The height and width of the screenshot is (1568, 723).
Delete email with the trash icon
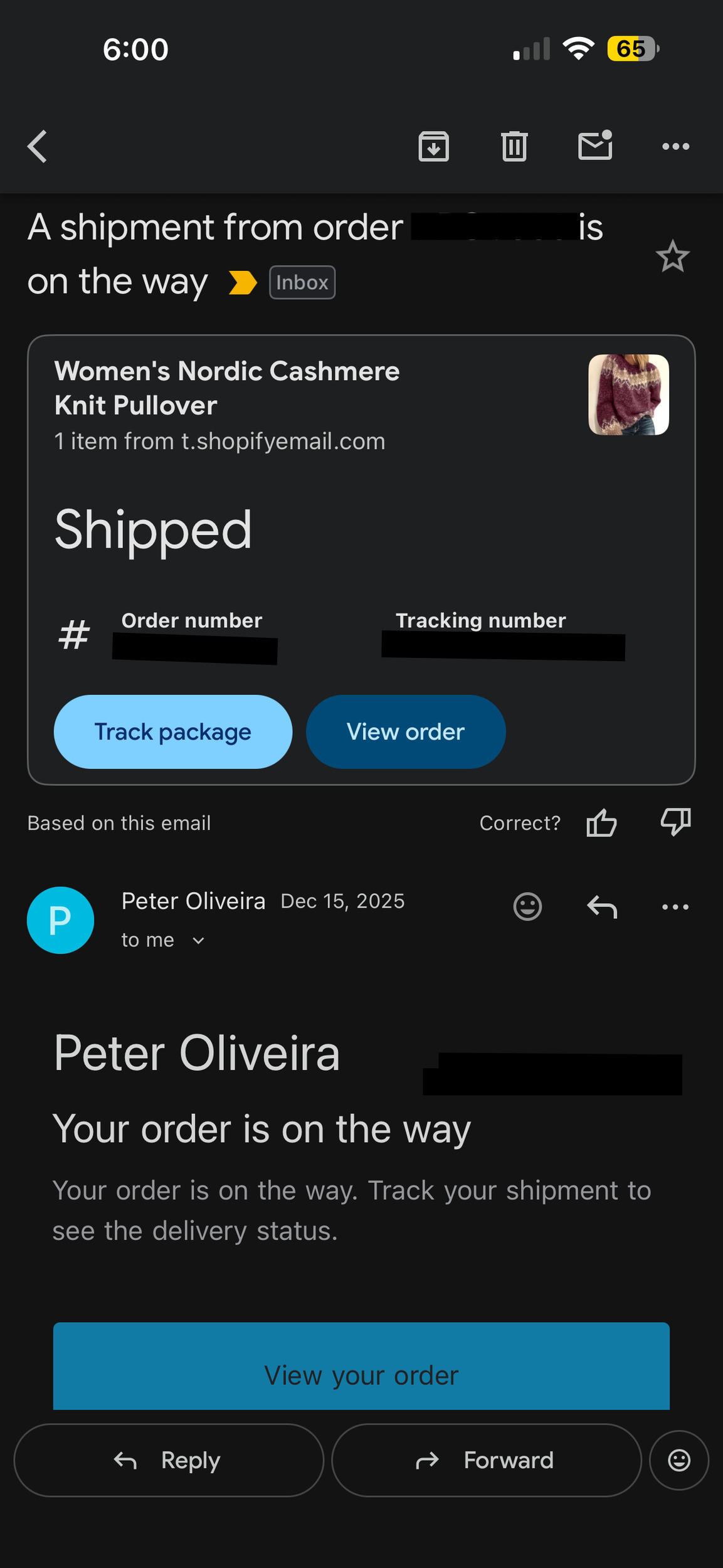[514, 147]
